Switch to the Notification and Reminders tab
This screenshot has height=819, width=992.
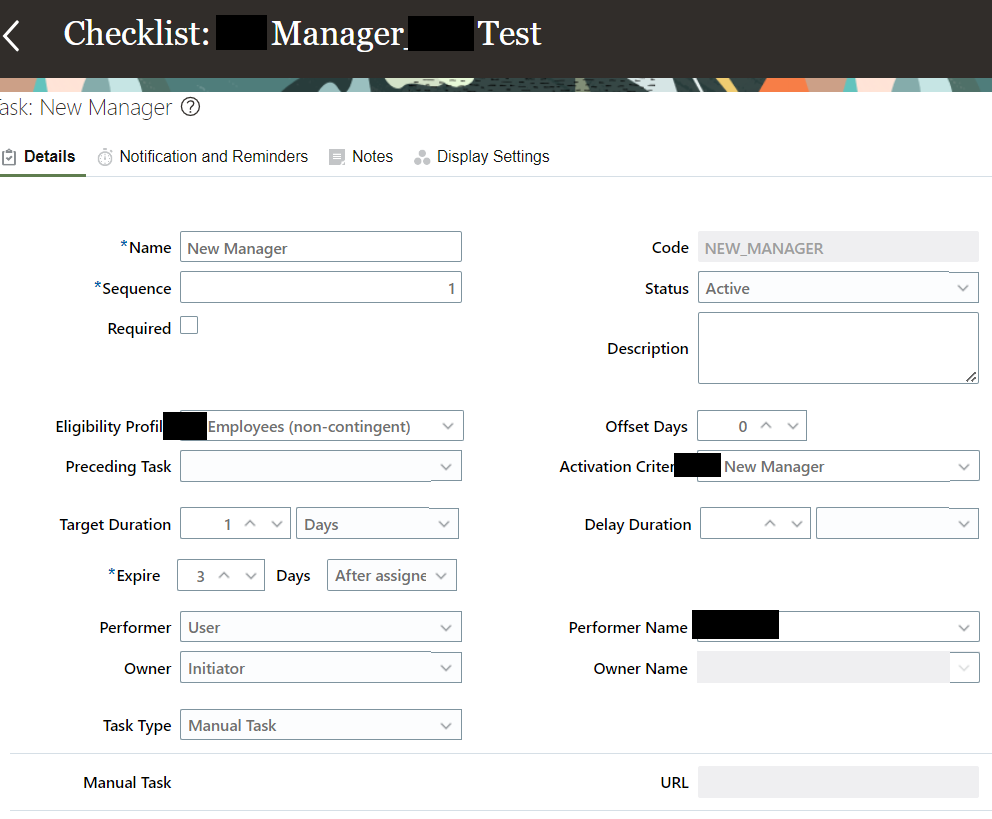(x=213, y=156)
